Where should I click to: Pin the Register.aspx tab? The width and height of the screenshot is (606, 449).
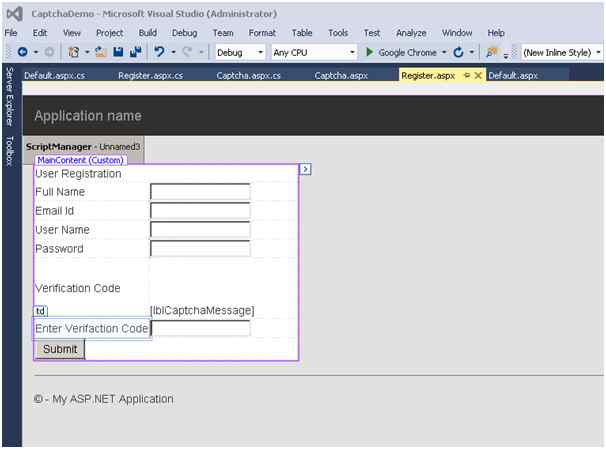click(x=467, y=75)
